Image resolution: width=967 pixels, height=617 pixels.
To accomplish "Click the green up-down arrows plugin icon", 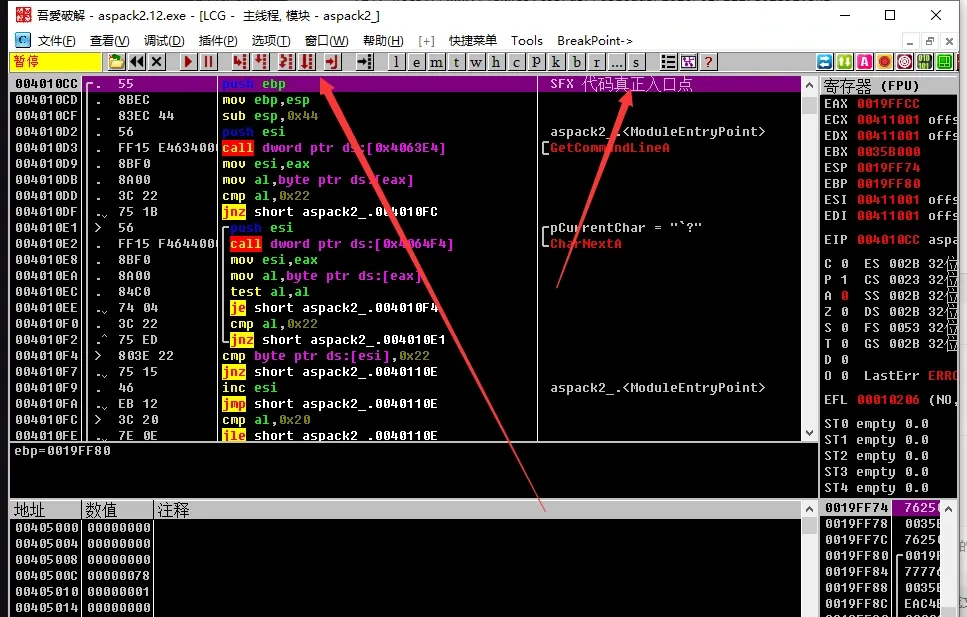I will tap(845, 62).
